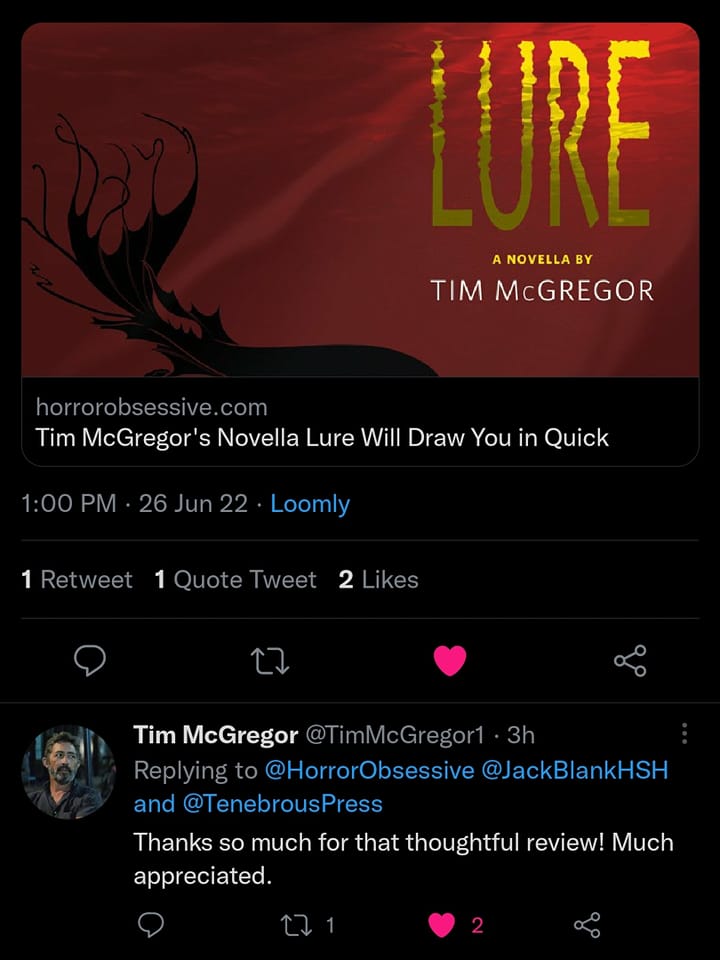Visit @JackBlankHSH mention link
The width and height of the screenshot is (720, 960).
coord(575,770)
